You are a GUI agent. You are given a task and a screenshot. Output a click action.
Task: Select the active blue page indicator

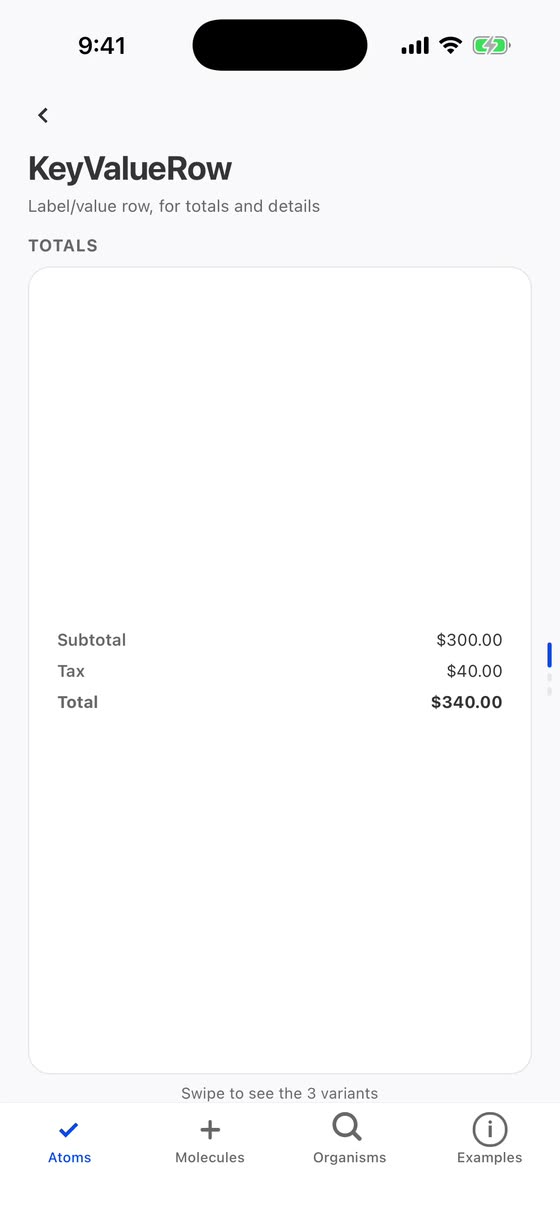tap(549, 655)
